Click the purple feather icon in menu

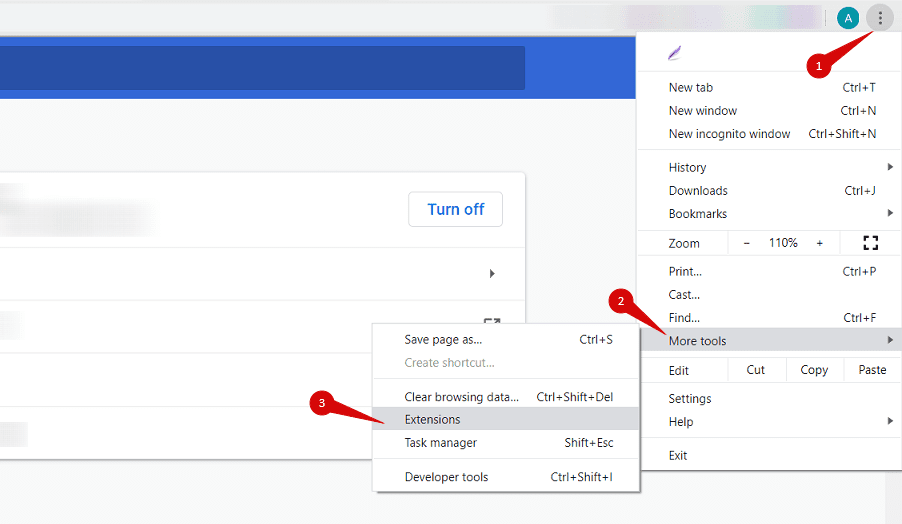tap(676, 53)
